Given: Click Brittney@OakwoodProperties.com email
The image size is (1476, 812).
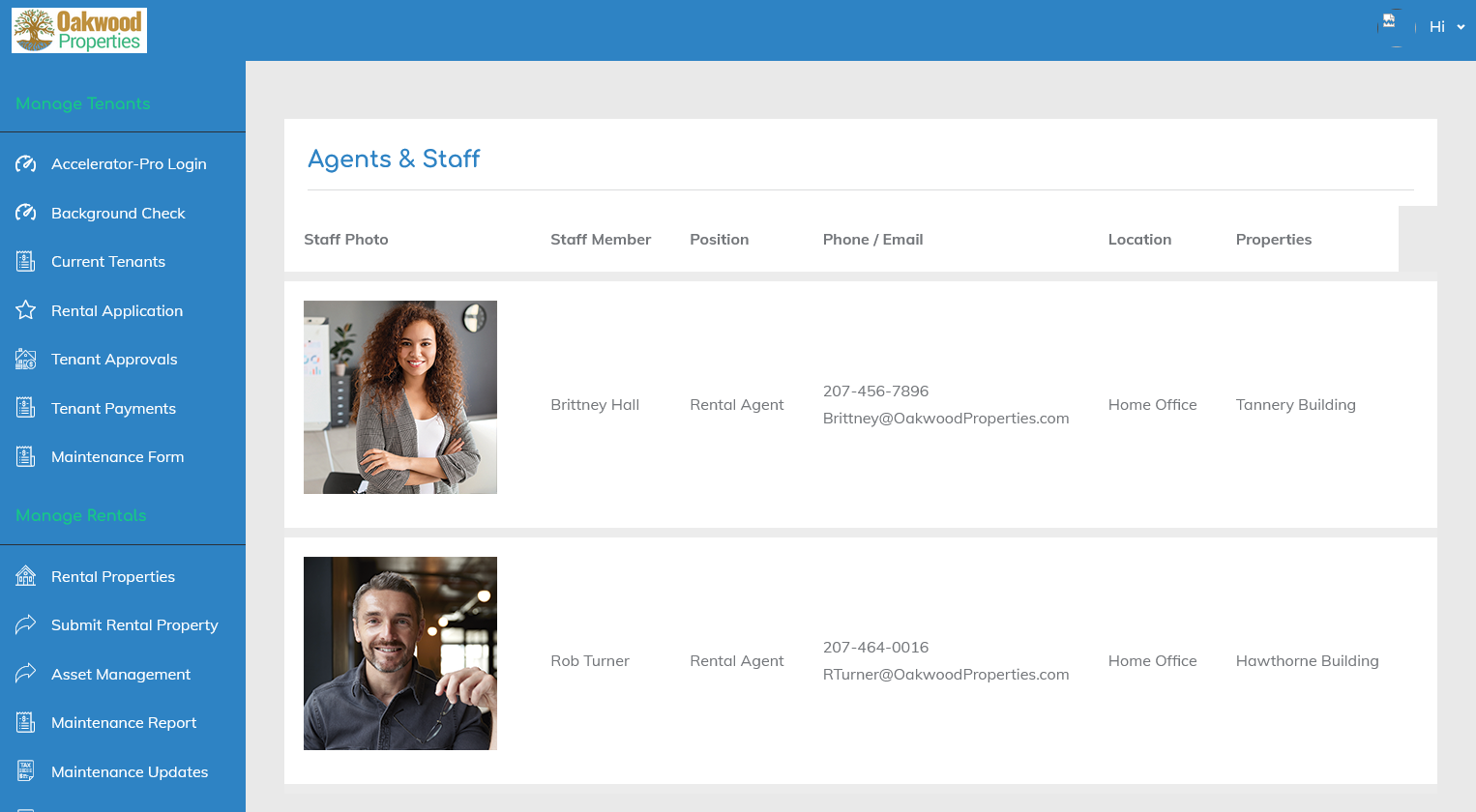Looking at the screenshot, I should [x=946, y=418].
